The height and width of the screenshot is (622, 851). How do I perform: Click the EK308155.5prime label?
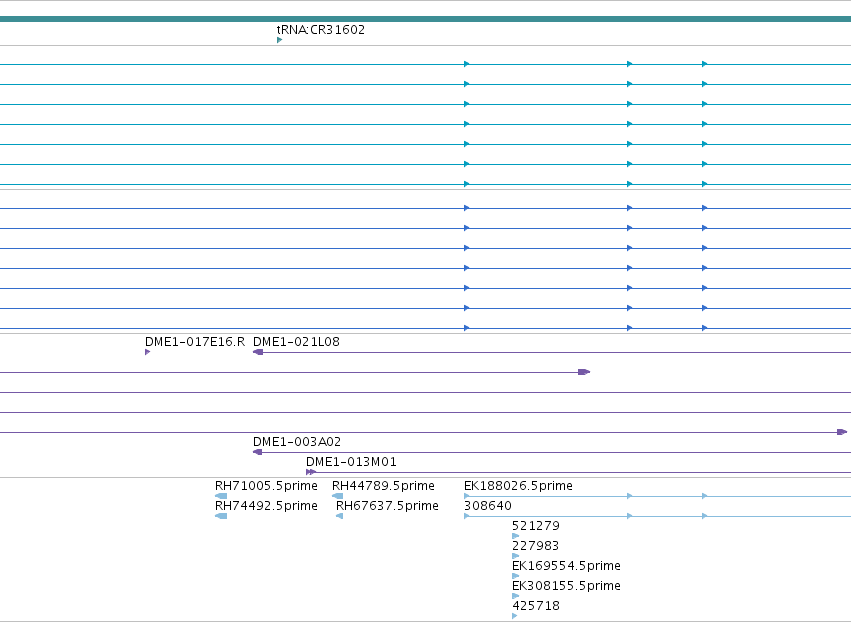(x=566, y=586)
